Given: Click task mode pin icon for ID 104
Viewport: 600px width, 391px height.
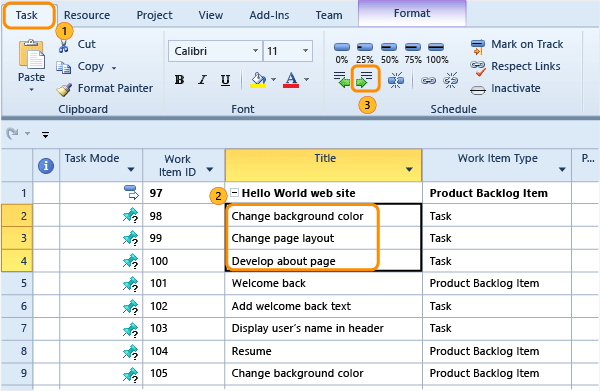Looking at the screenshot, I should (130, 352).
